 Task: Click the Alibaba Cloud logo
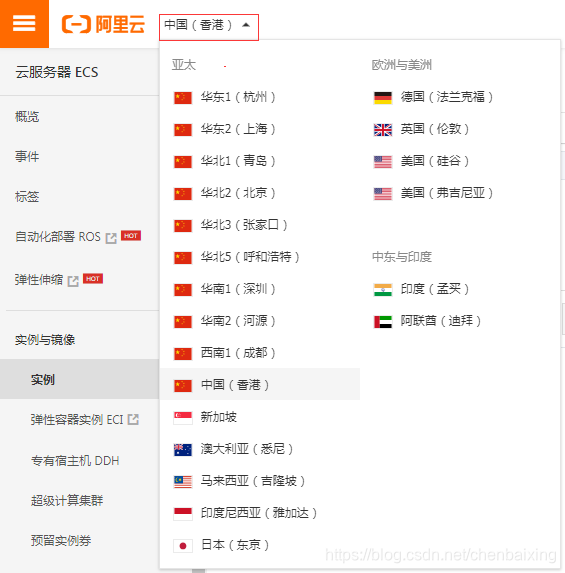pyautogui.click(x=103, y=24)
